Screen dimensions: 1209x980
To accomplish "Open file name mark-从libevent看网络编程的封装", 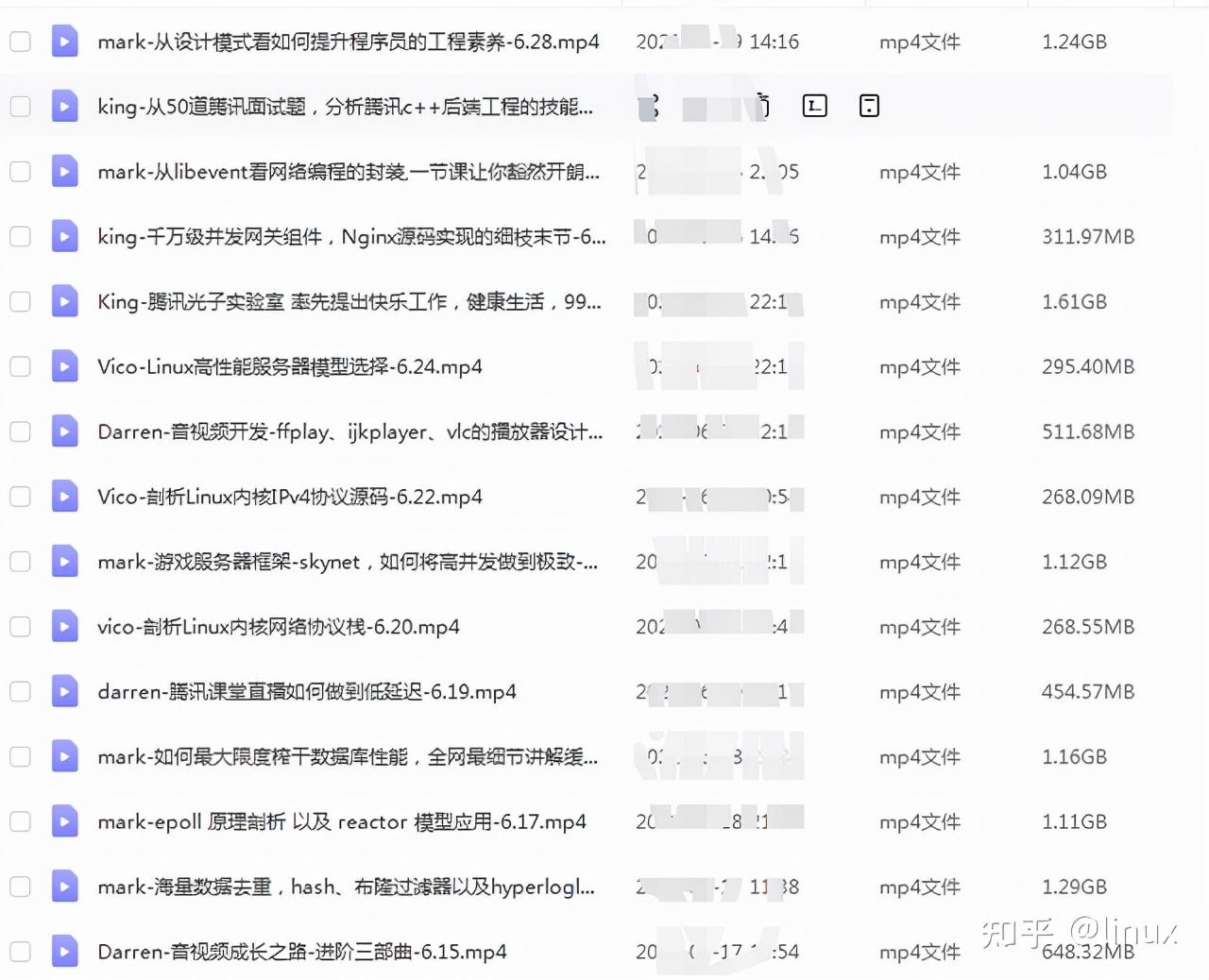I will pos(349,172).
